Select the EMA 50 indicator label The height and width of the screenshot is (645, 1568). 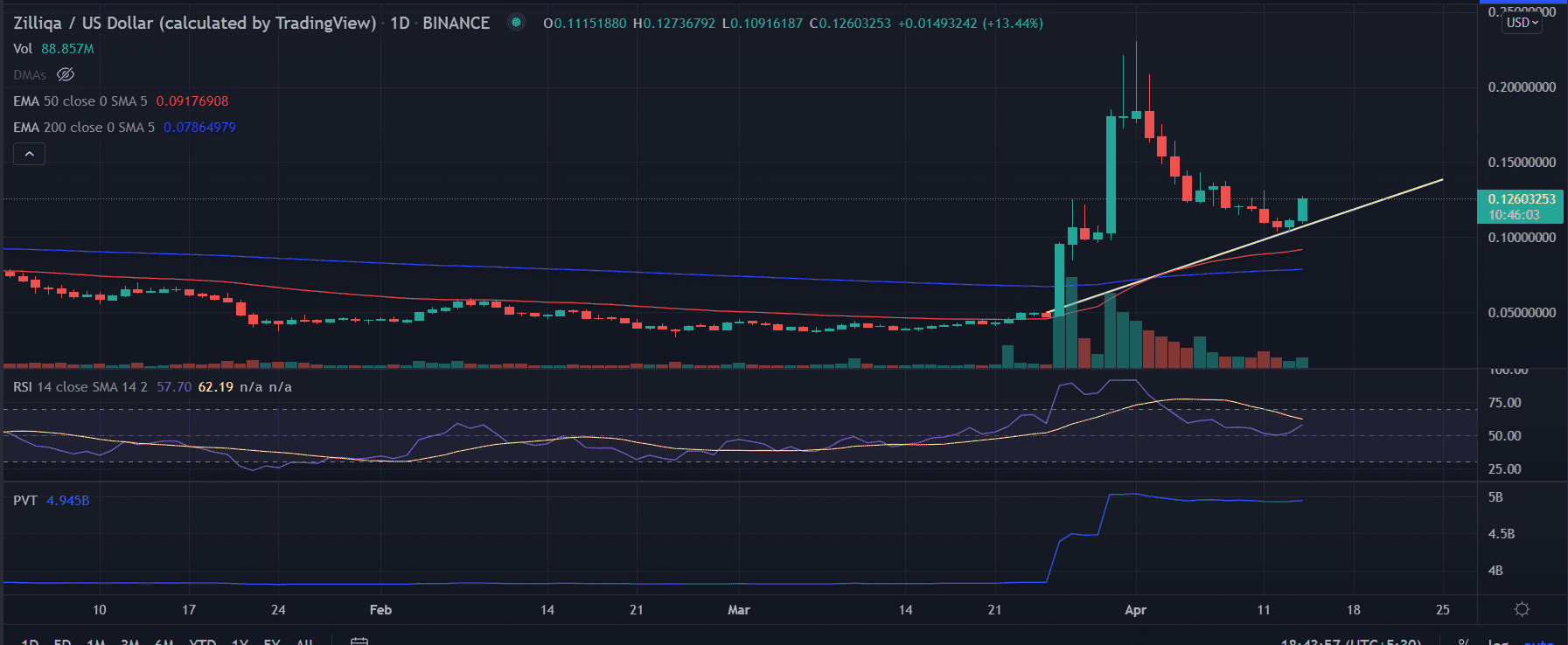pyautogui.click(x=80, y=101)
